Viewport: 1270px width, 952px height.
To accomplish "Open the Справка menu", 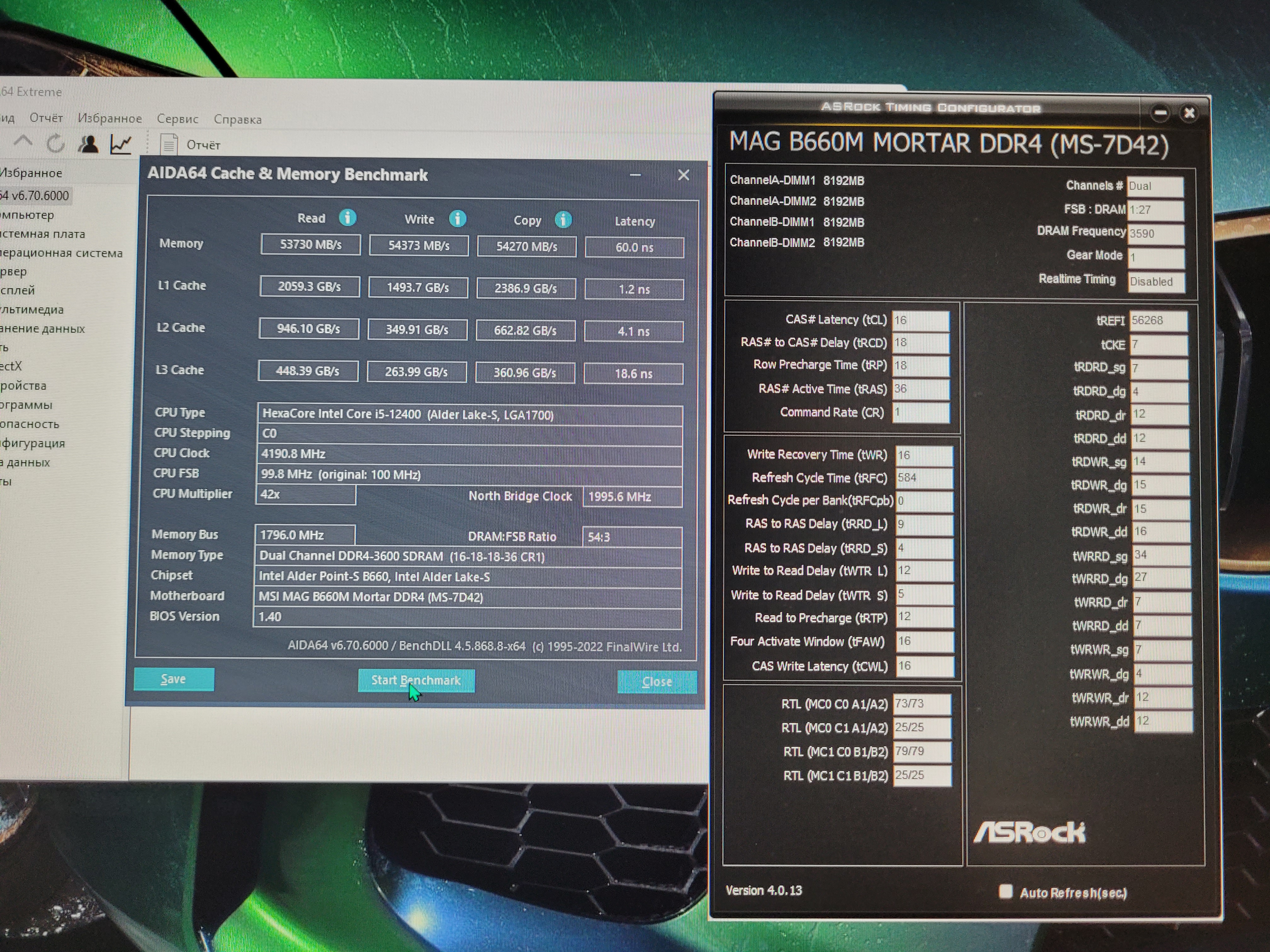I will click(x=238, y=119).
